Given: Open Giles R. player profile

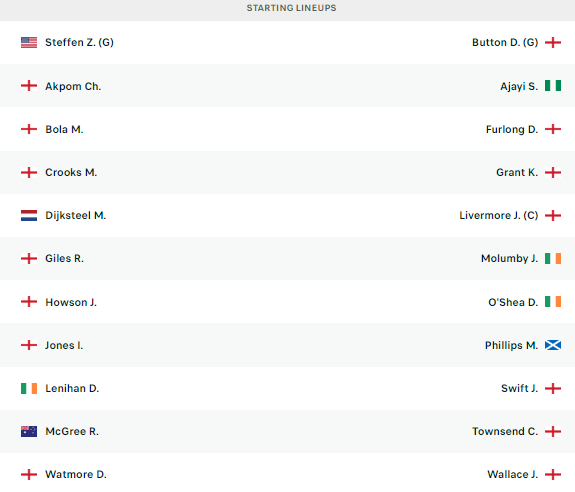Looking at the screenshot, I should pos(65,258).
